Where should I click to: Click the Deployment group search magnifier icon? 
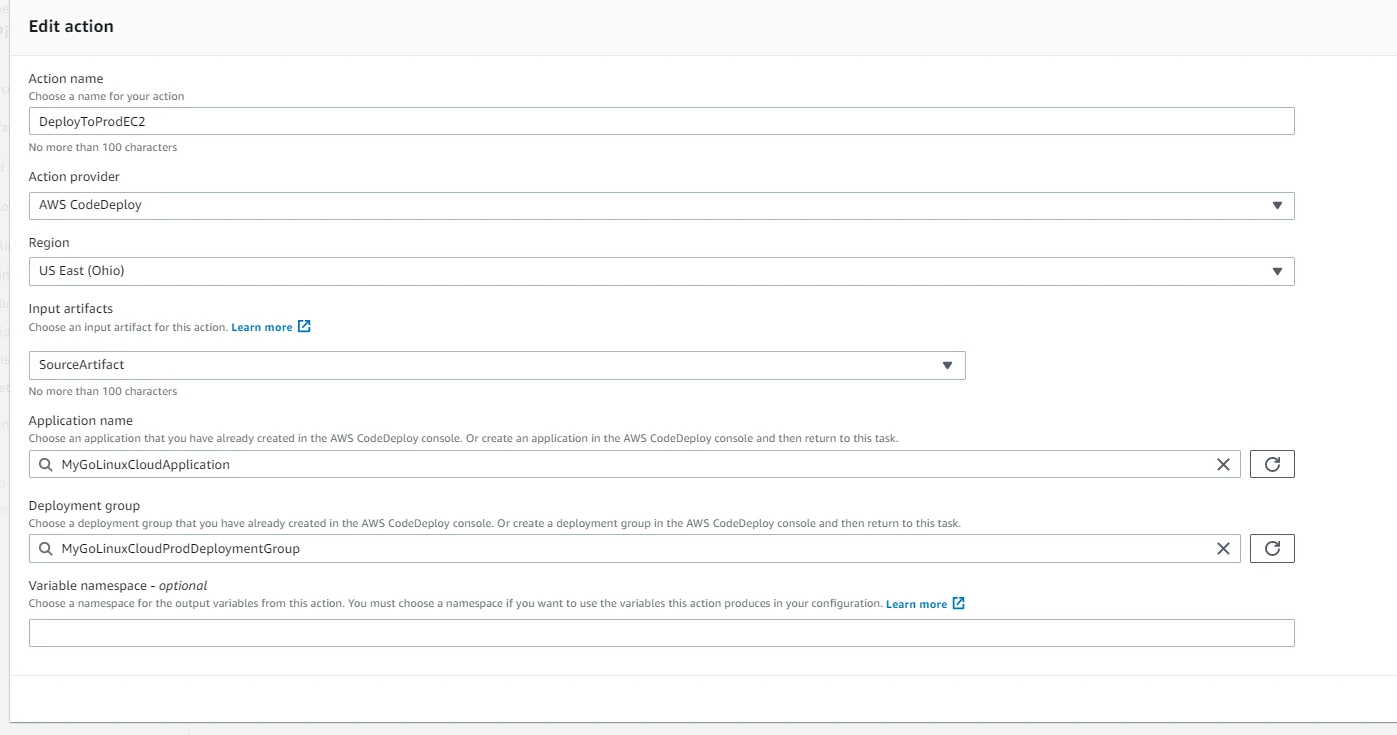coord(46,549)
